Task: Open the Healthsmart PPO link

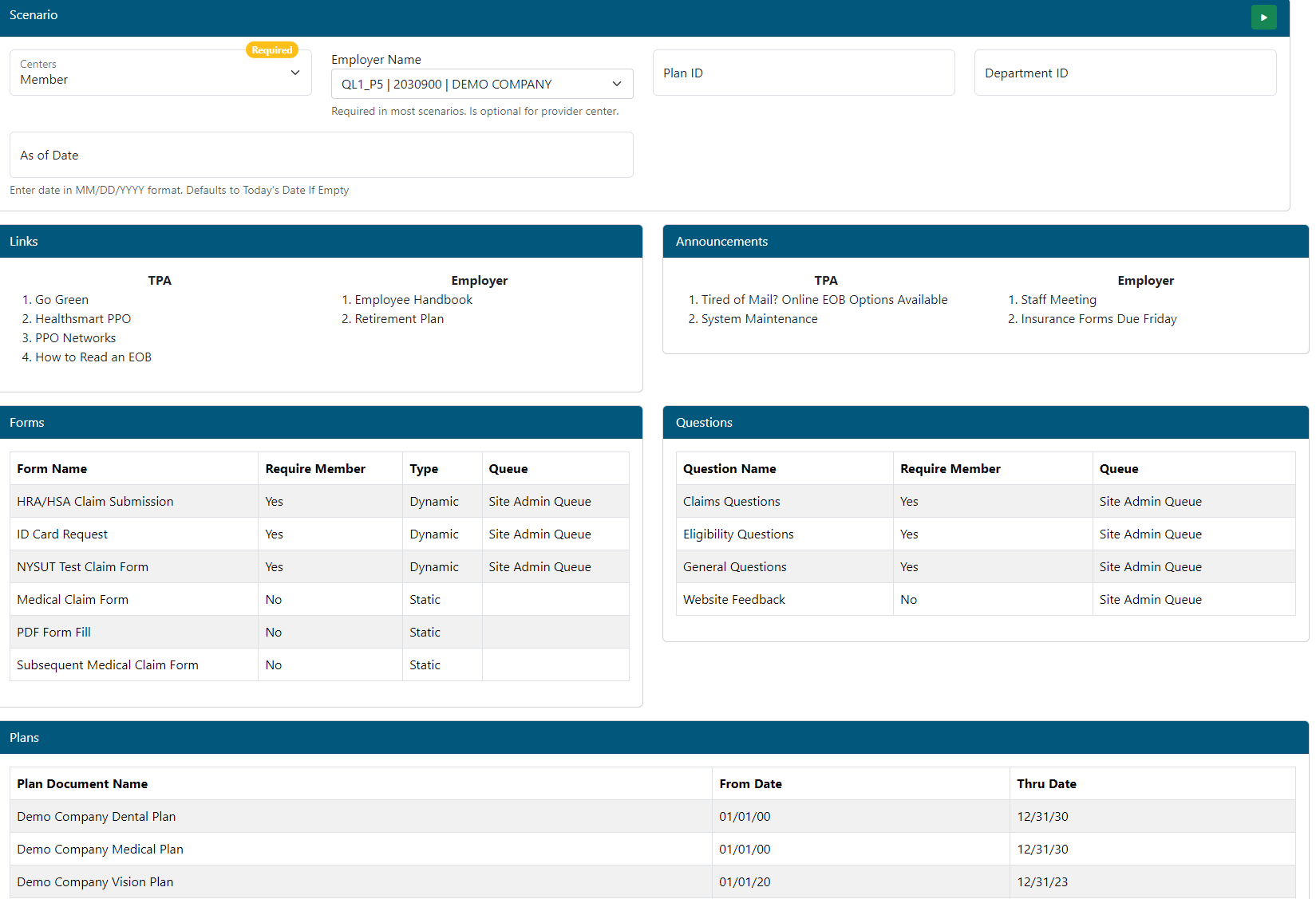Action: [x=83, y=319]
